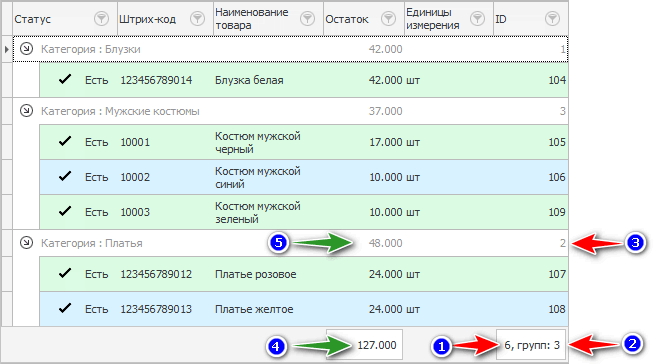656x364 pixels.
Task: Click the Мужские костюмы group subtotal 37.000
Action: (385, 111)
